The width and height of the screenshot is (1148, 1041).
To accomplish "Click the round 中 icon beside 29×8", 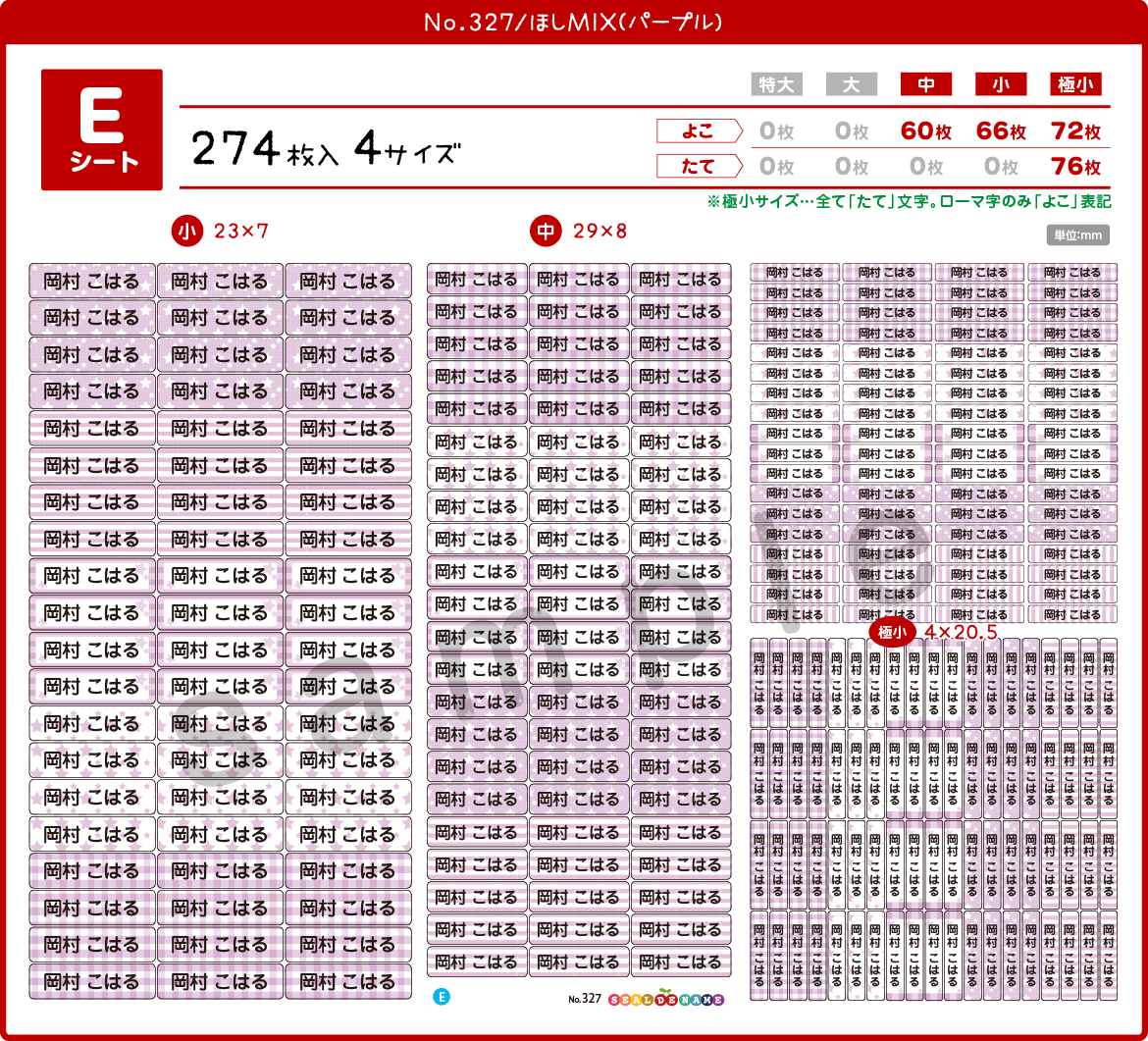I will [x=546, y=232].
